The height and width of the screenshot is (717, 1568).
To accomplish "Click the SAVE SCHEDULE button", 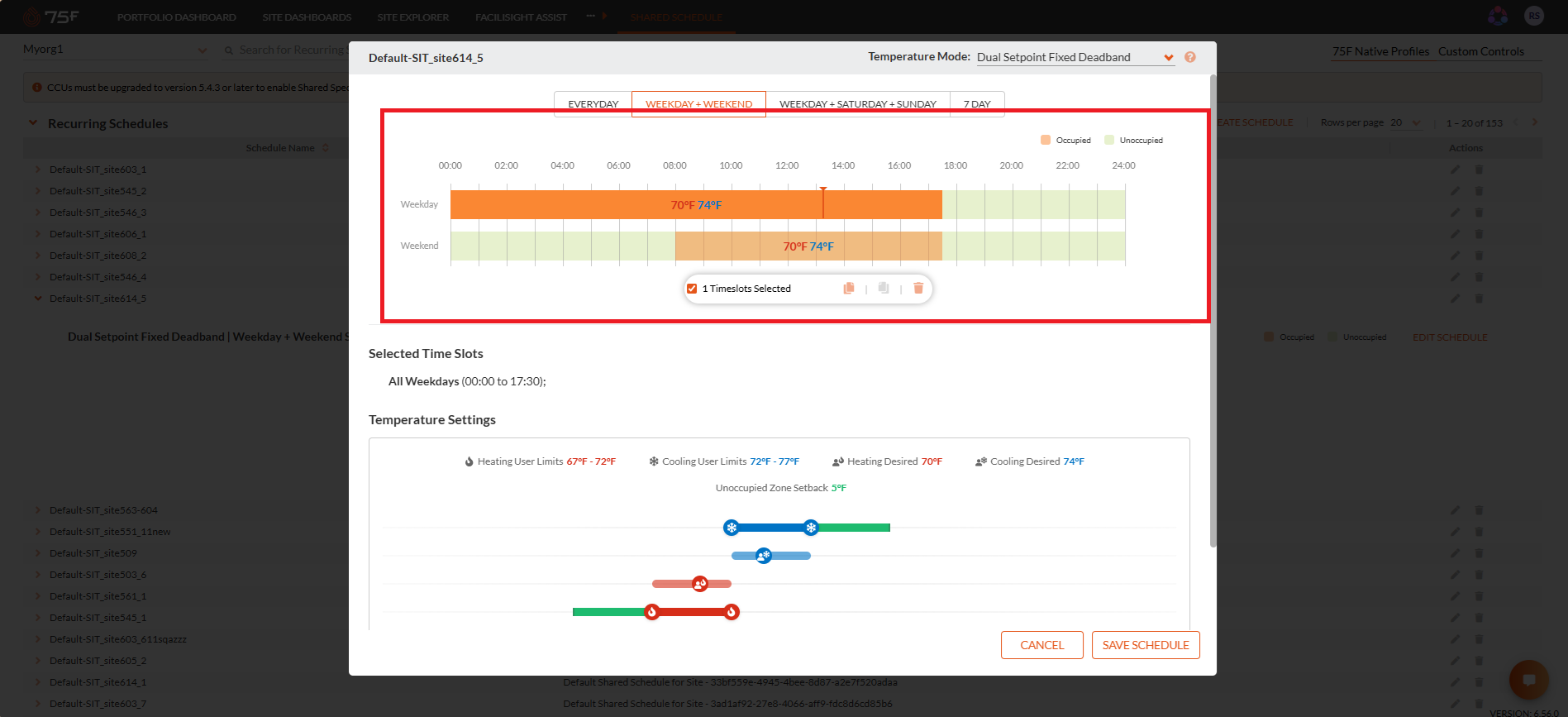I will pos(1146,645).
